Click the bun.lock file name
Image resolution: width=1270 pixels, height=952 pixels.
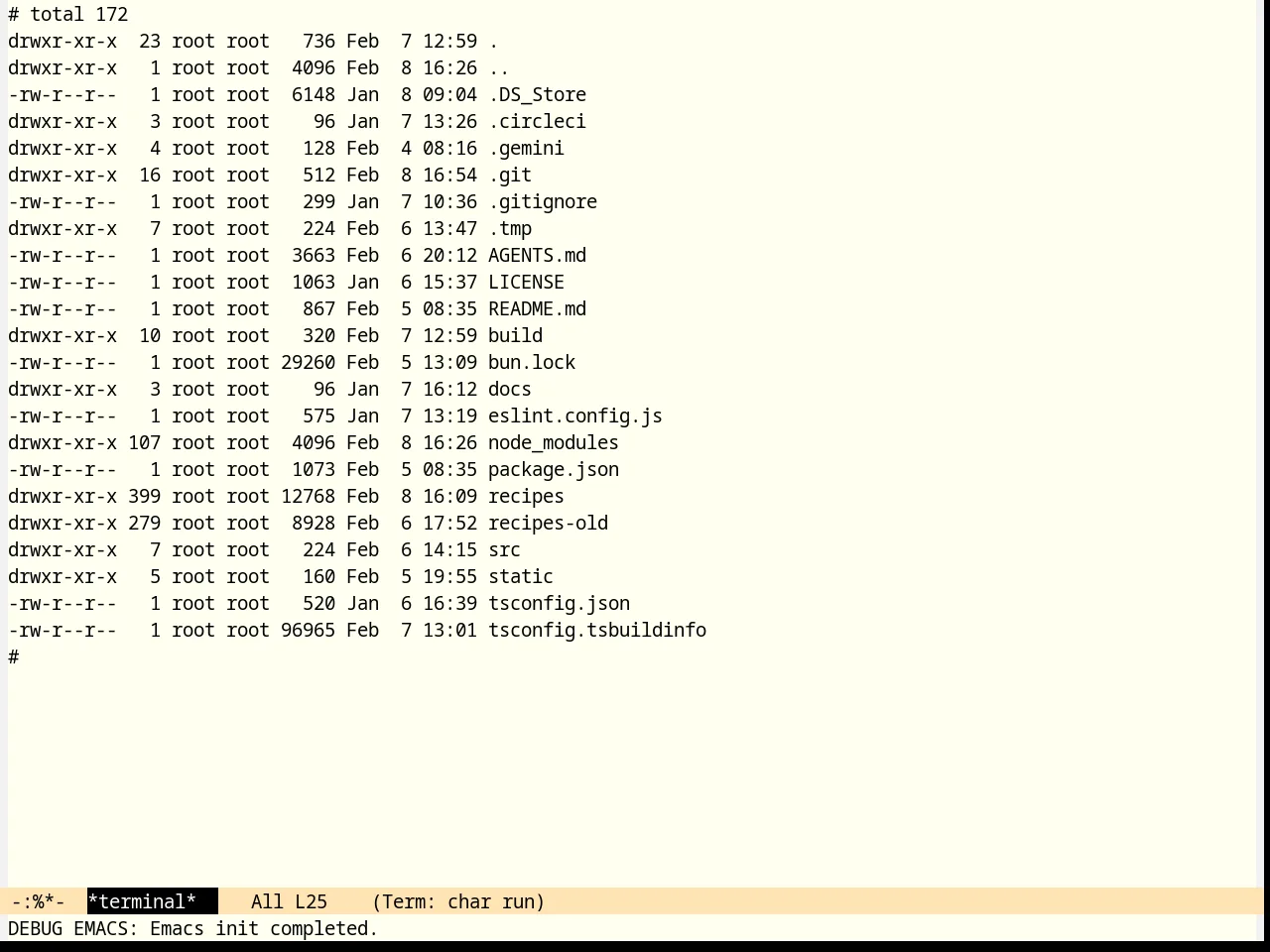532,363
